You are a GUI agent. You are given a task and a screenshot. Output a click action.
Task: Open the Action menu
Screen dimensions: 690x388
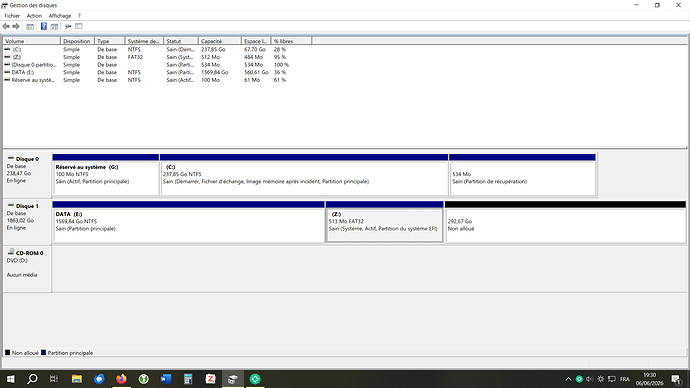point(34,16)
